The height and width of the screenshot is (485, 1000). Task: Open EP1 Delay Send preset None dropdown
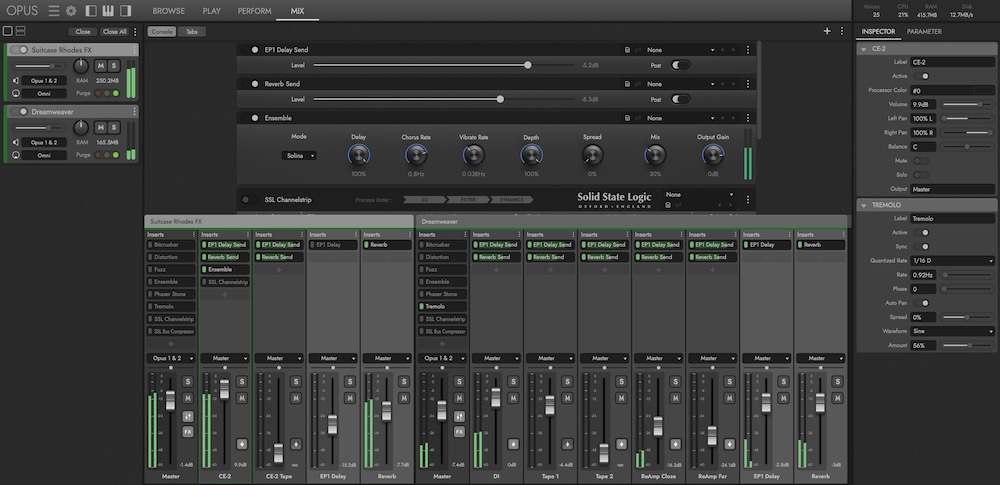click(680, 50)
